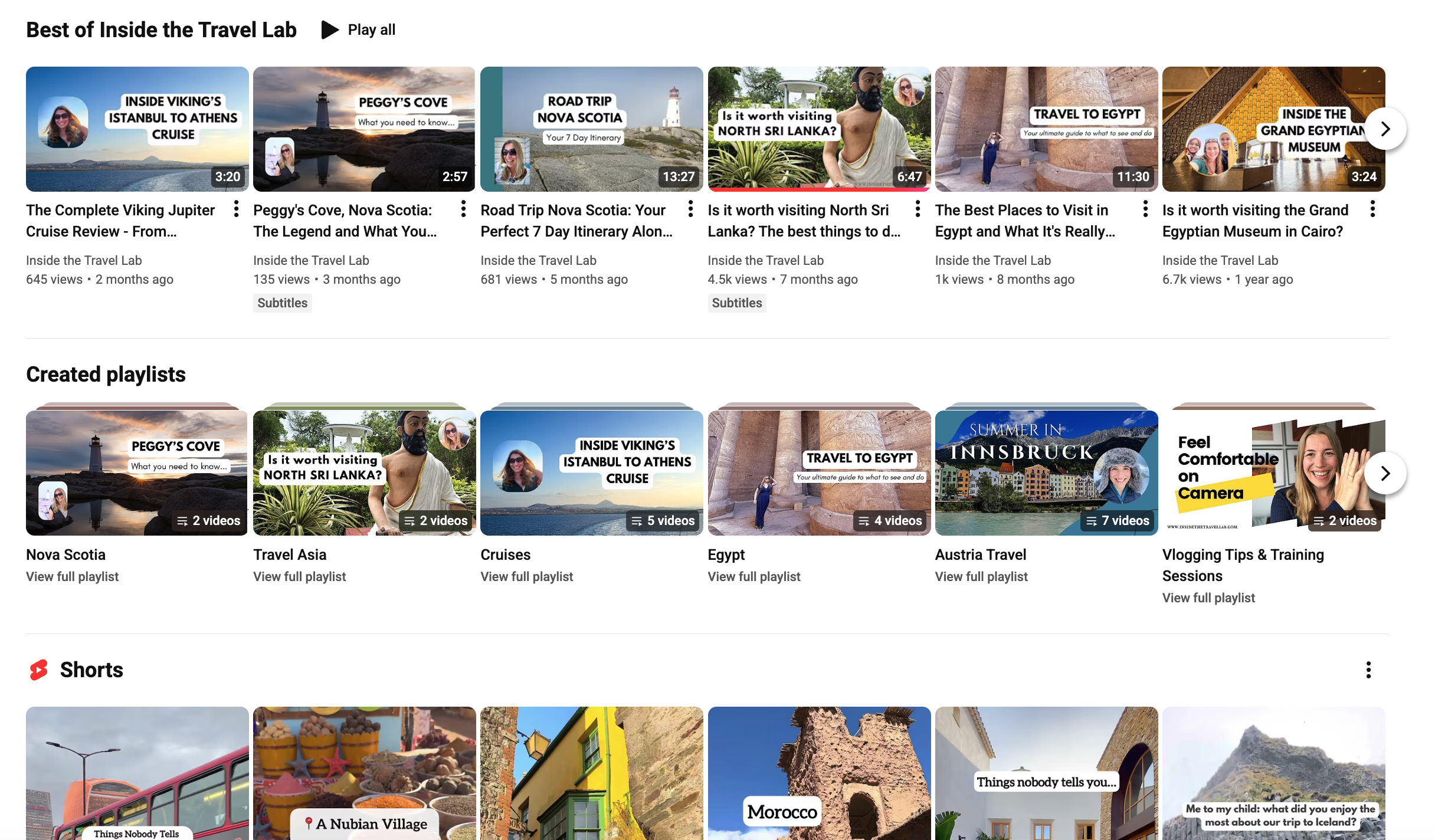View full playlist for Cruises

pos(526,577)
